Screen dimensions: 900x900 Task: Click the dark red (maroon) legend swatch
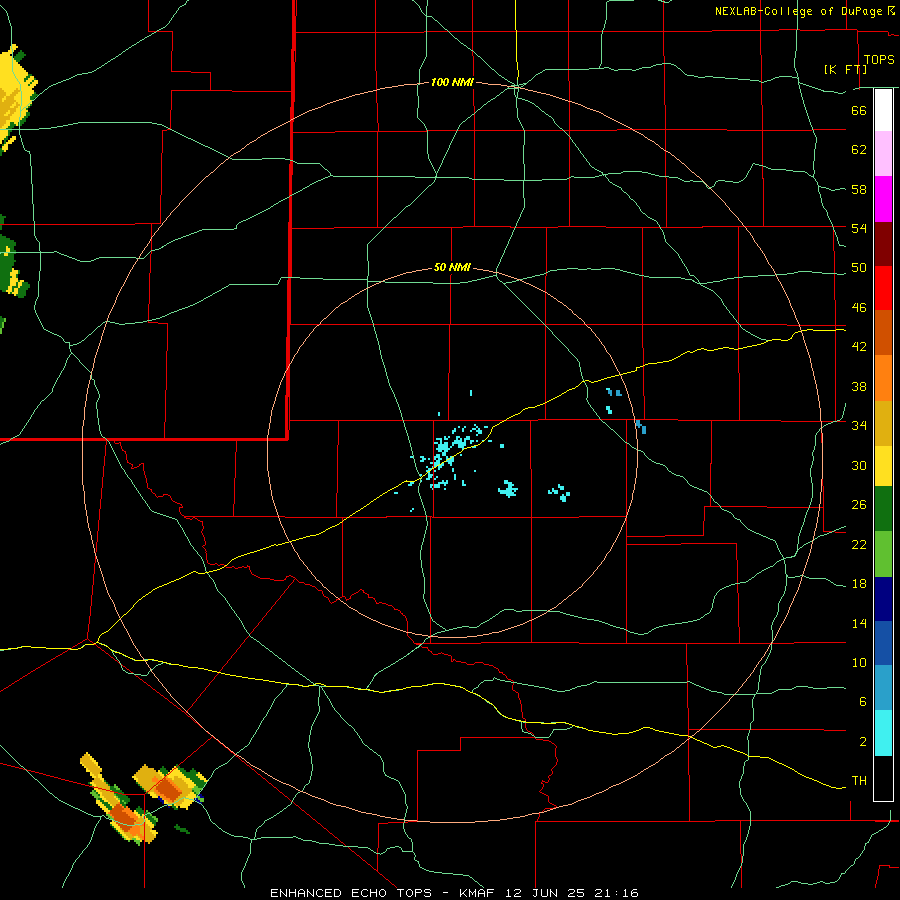[x=883, y=244]
